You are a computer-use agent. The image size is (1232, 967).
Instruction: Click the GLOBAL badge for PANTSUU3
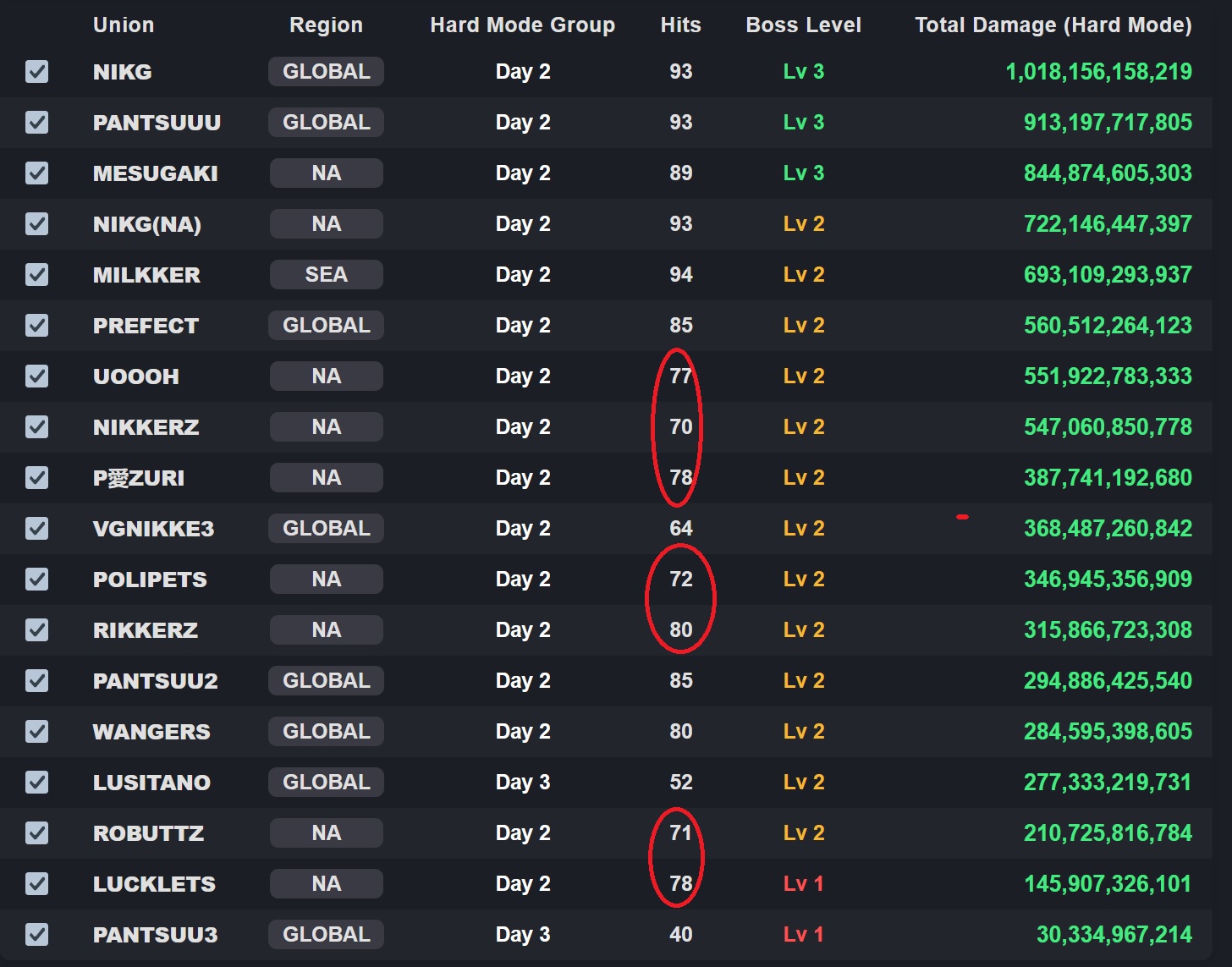pyautogui.click(x=326, y=935)
